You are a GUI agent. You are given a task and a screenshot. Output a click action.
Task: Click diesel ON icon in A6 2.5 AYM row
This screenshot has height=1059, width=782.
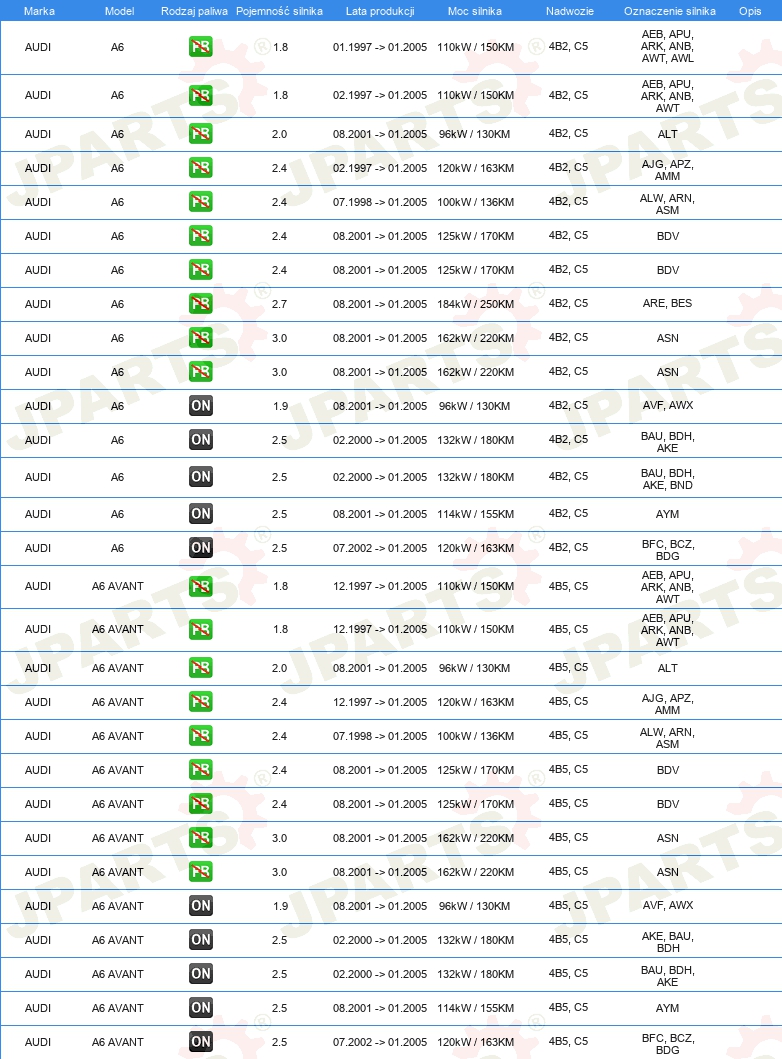(201, 513)
